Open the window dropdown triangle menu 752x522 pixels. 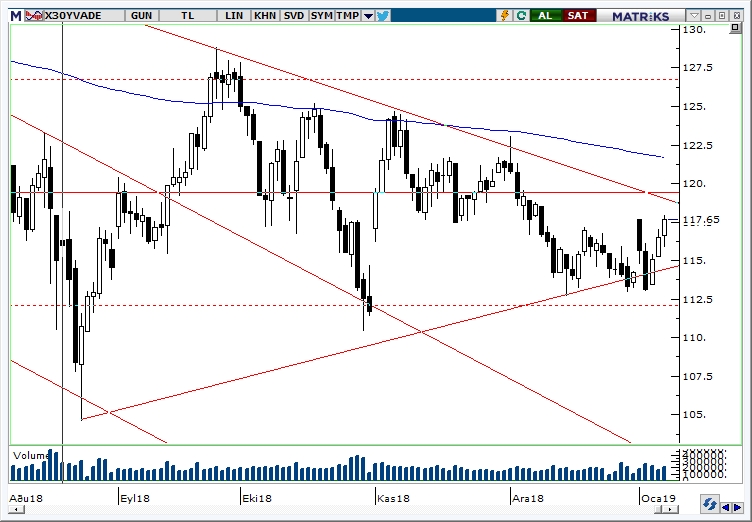point(694,16)
